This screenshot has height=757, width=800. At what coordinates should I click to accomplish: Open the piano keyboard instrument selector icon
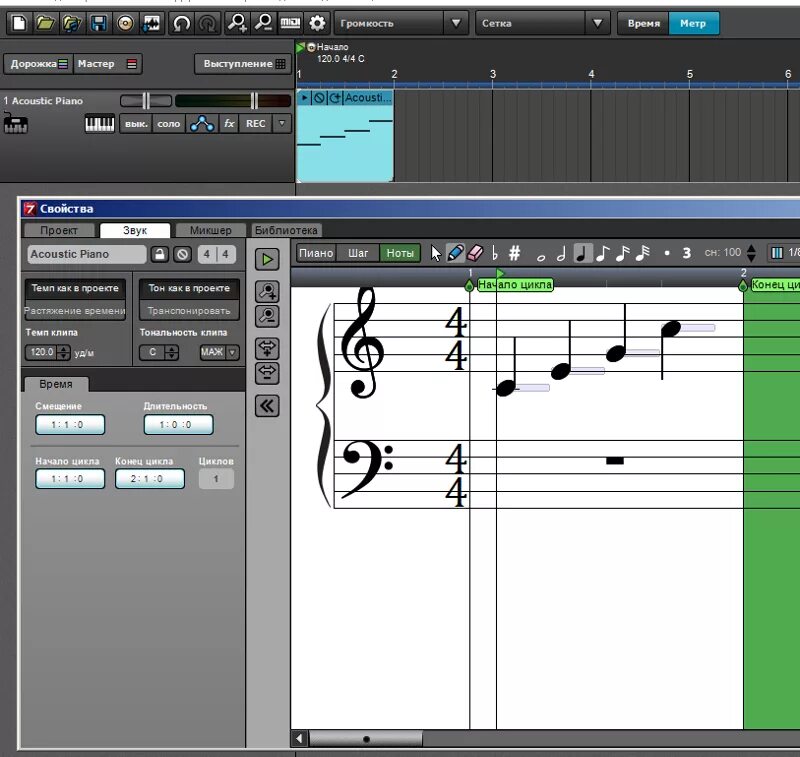99,124
